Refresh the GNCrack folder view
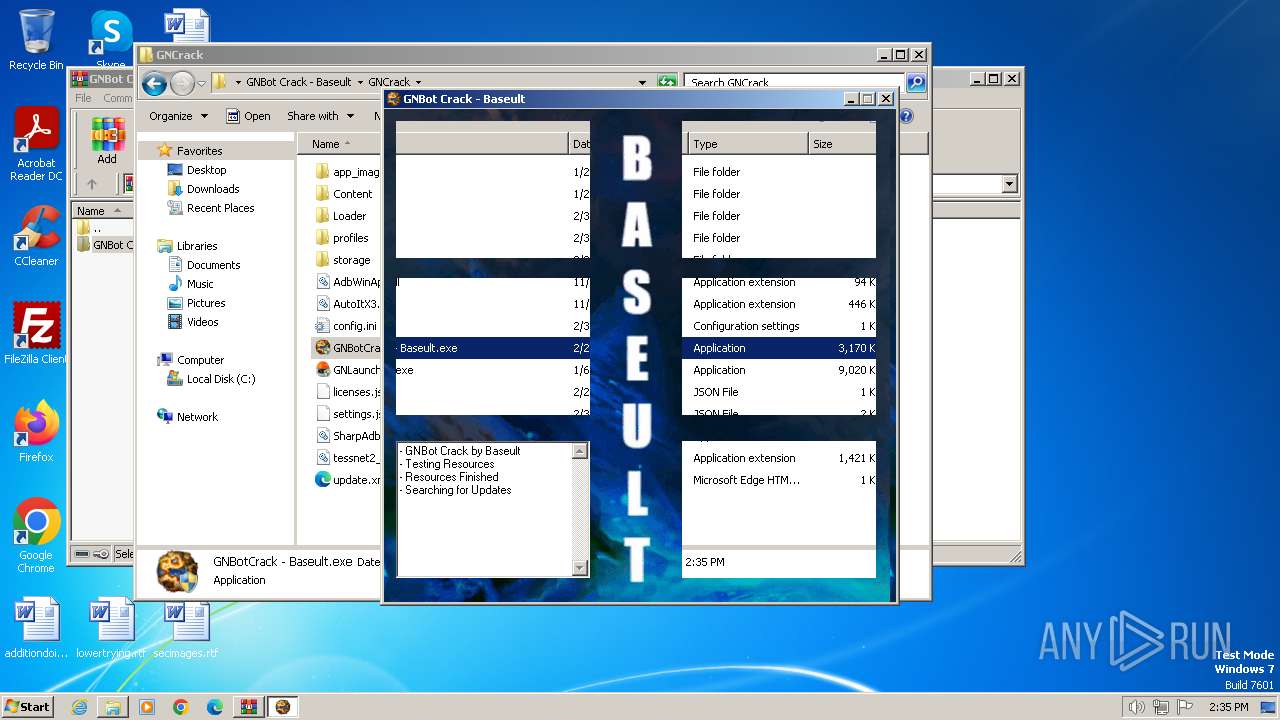The width and height of the screenshot is (1280, 720). (666, 83)
